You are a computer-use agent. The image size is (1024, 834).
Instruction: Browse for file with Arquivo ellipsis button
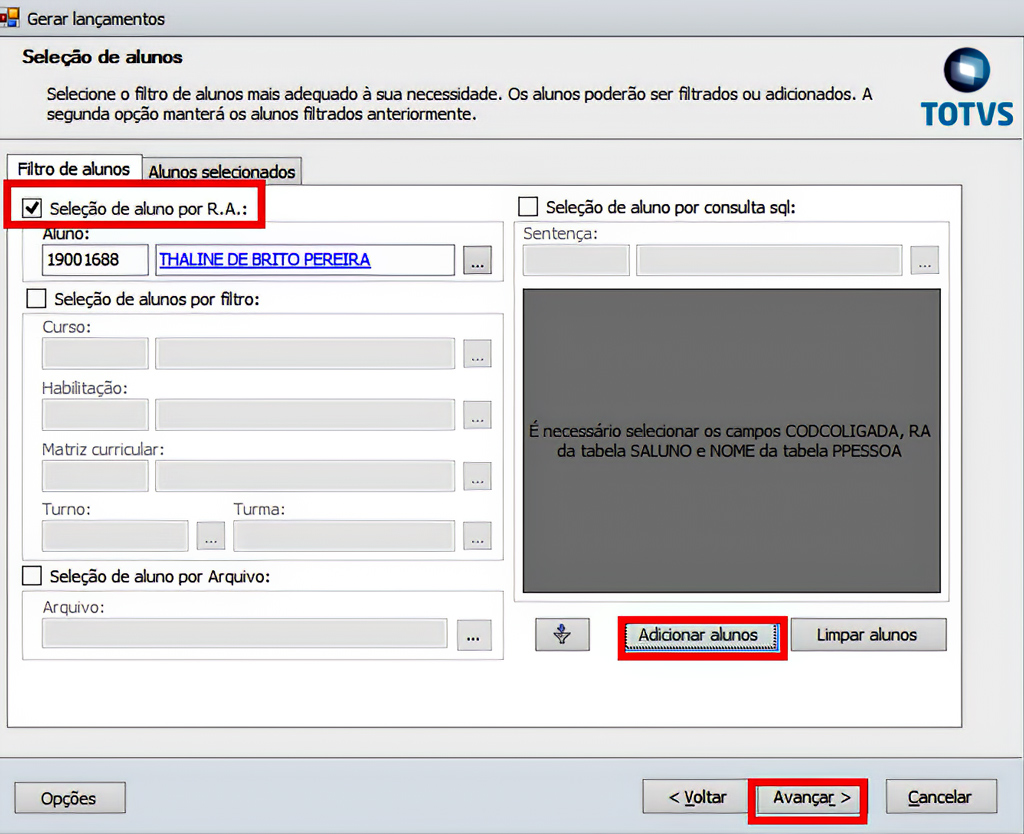click(x=474, y=635)
